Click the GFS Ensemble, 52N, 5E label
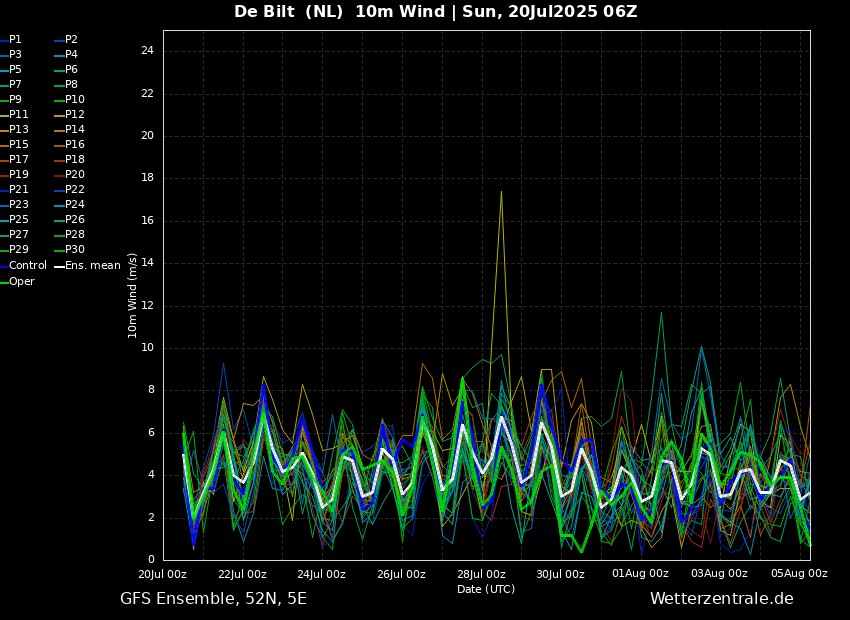This screenshot has height=620, width=850. [x=213, y=599]
